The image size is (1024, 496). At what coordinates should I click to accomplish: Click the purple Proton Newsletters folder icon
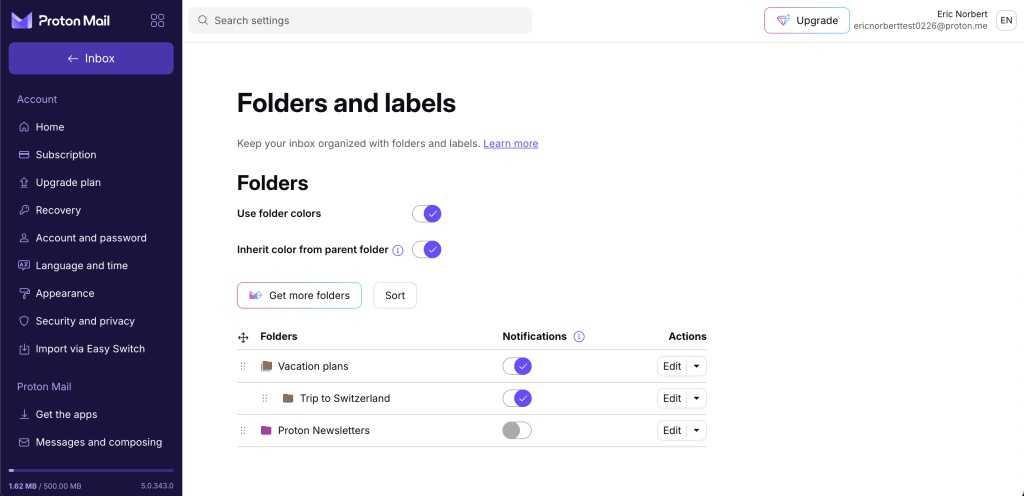click(x=266, y=430)
